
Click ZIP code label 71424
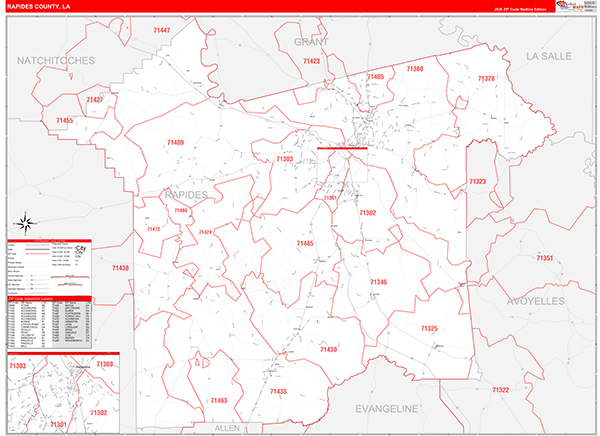[205, 232]
